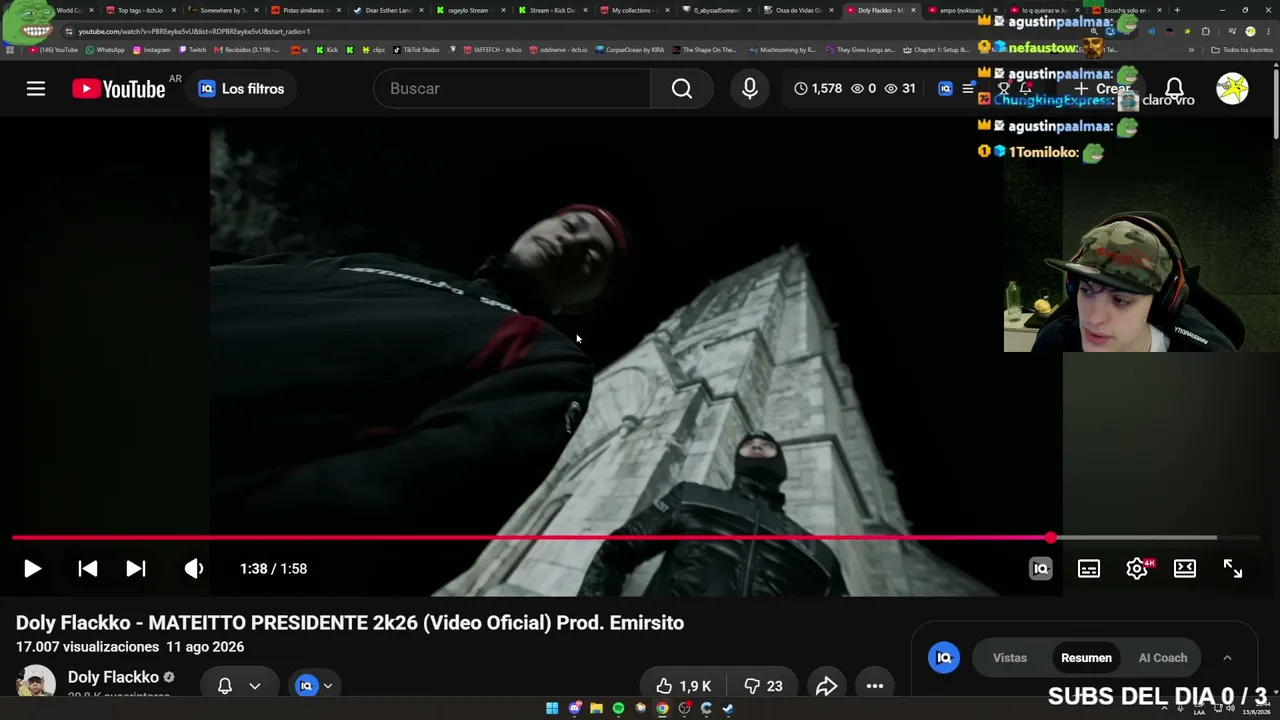Click the eye views stat showing 0
Screen dimensions: 1280x720
[863, 89]
